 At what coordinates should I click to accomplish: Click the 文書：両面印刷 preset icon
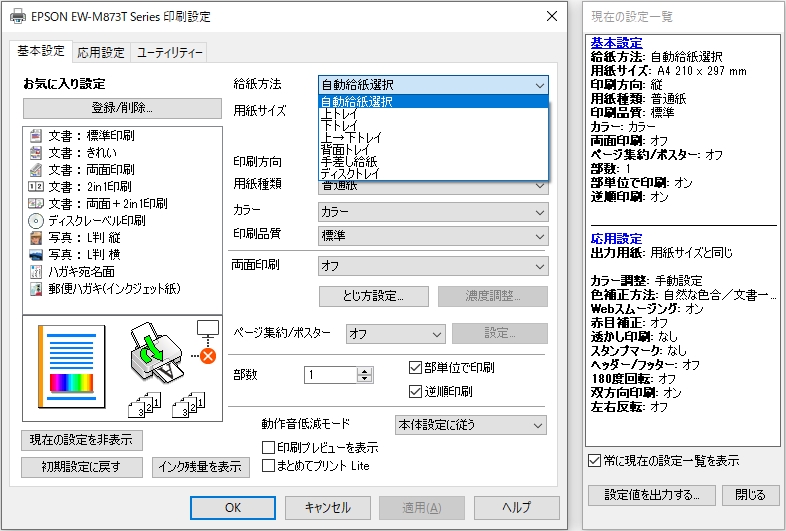pyautogui.click(x=36, y=170)
